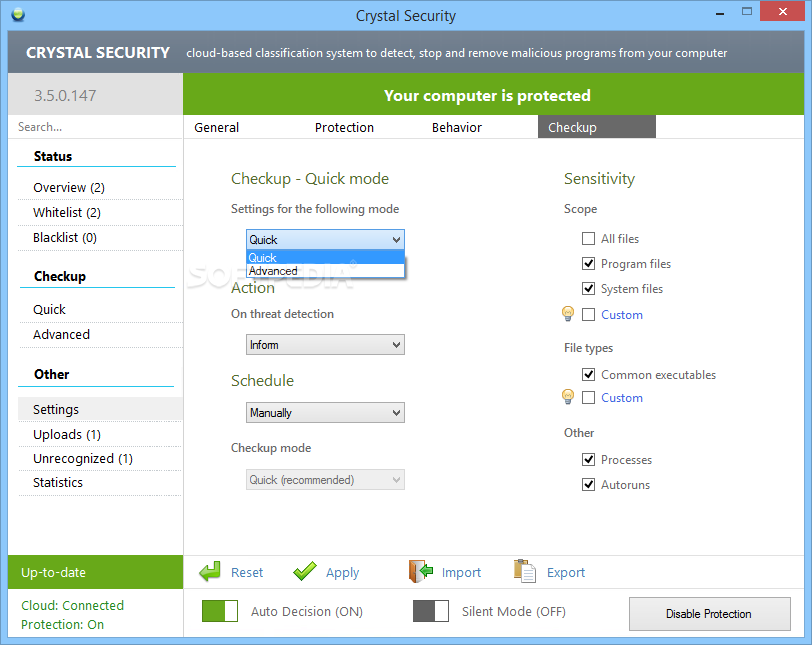Click the green Apply checkmark icon
The height and width of the screenshot is (645, 812).
pyautogui.click(x=304, y=571)
